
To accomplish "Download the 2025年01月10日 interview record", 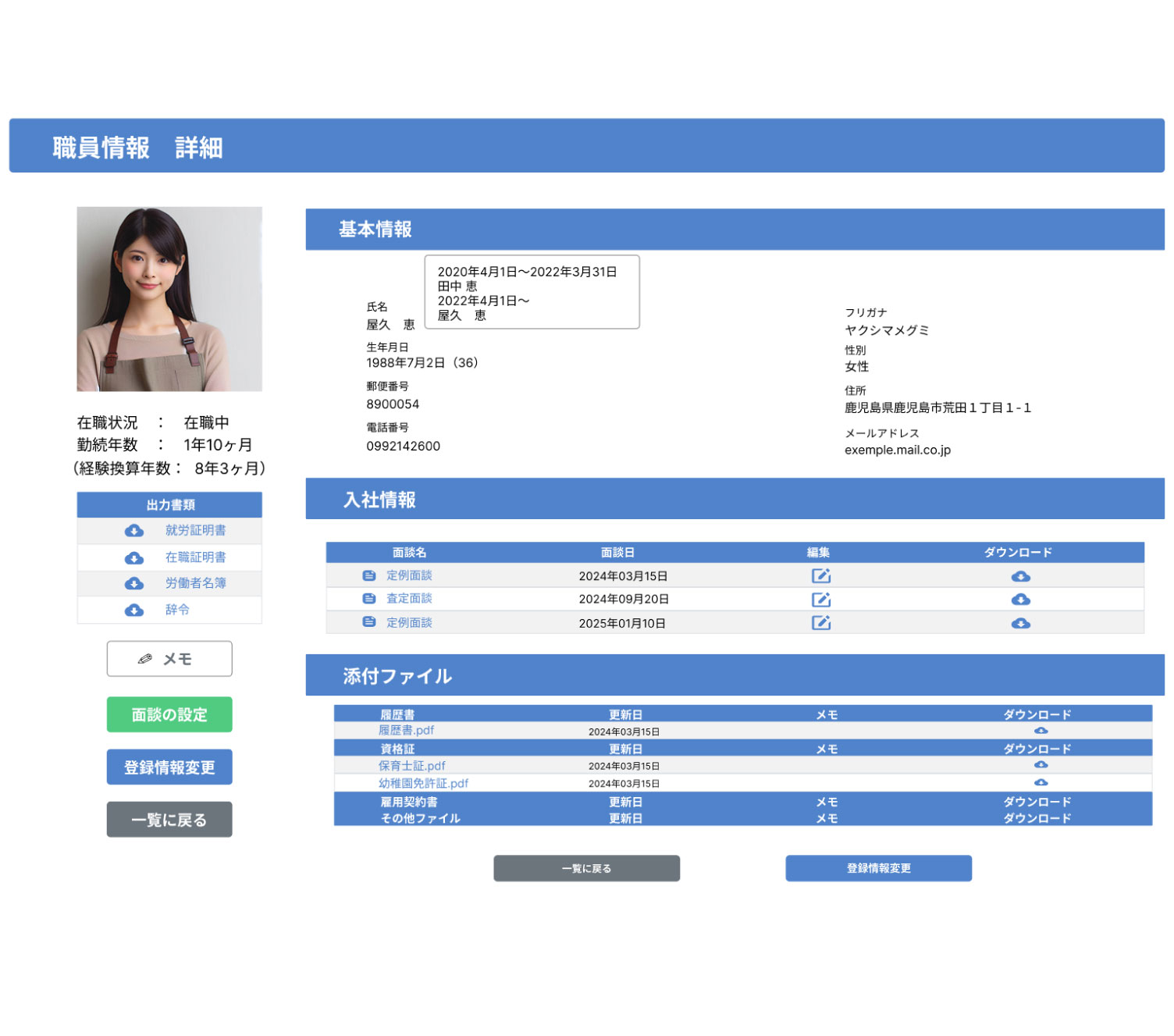I will (x=1020, y=624).
